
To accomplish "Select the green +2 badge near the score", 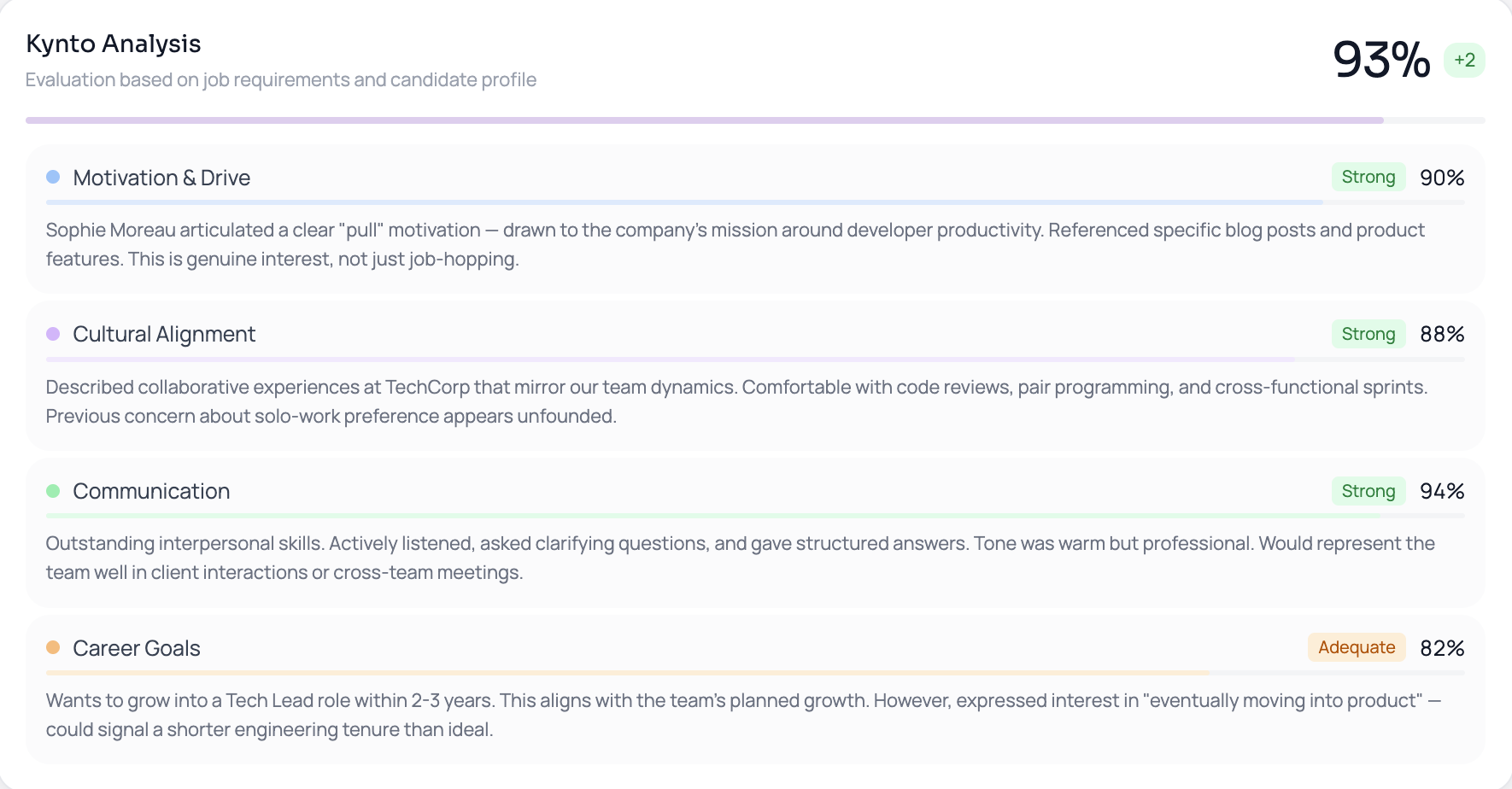I will 1464,60.
